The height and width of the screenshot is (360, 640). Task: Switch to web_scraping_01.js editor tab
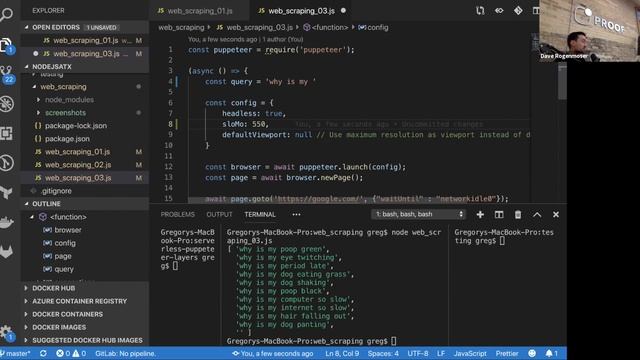pos(199,11)
